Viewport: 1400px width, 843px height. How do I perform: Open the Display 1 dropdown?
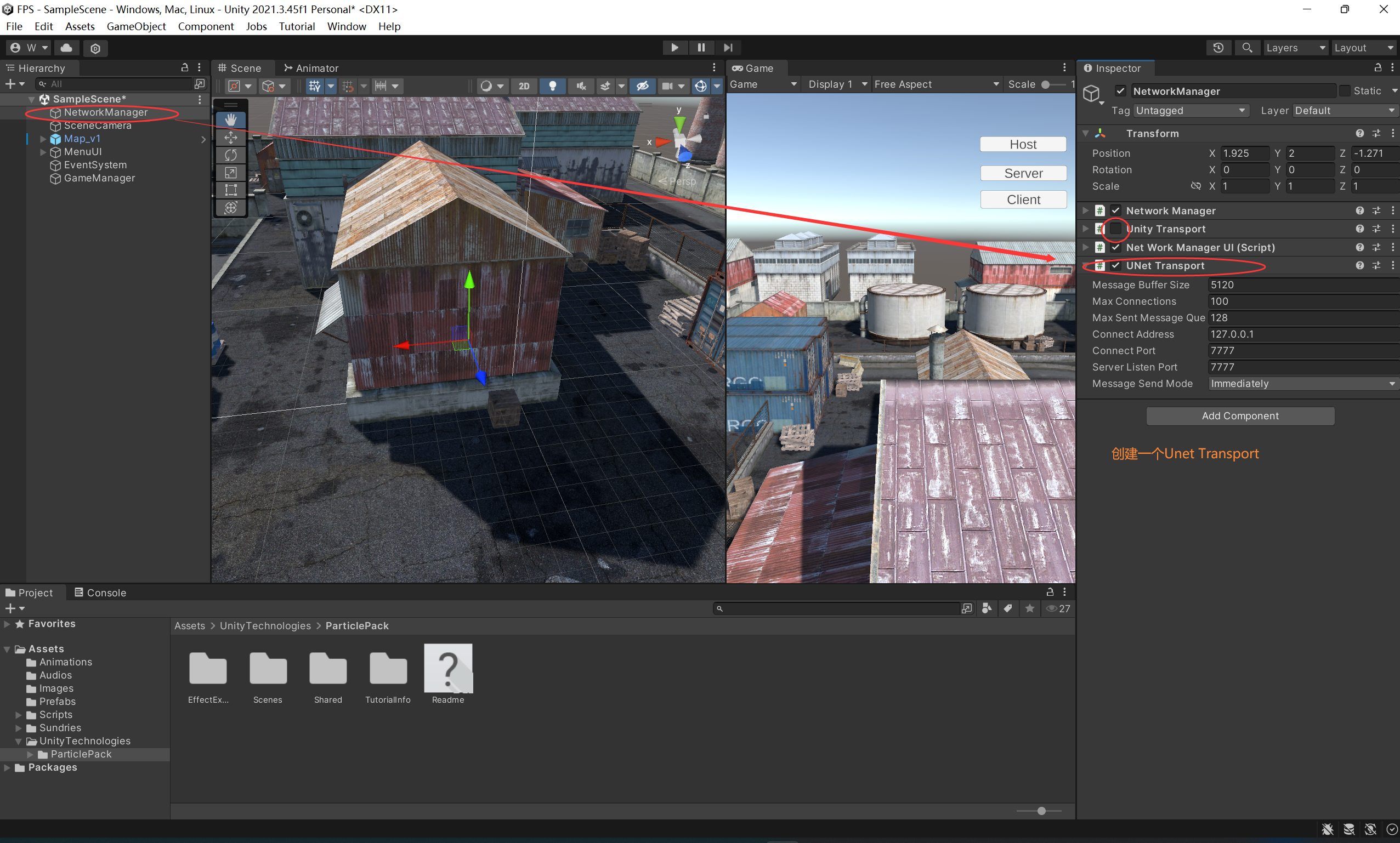(x=837, y=84)
